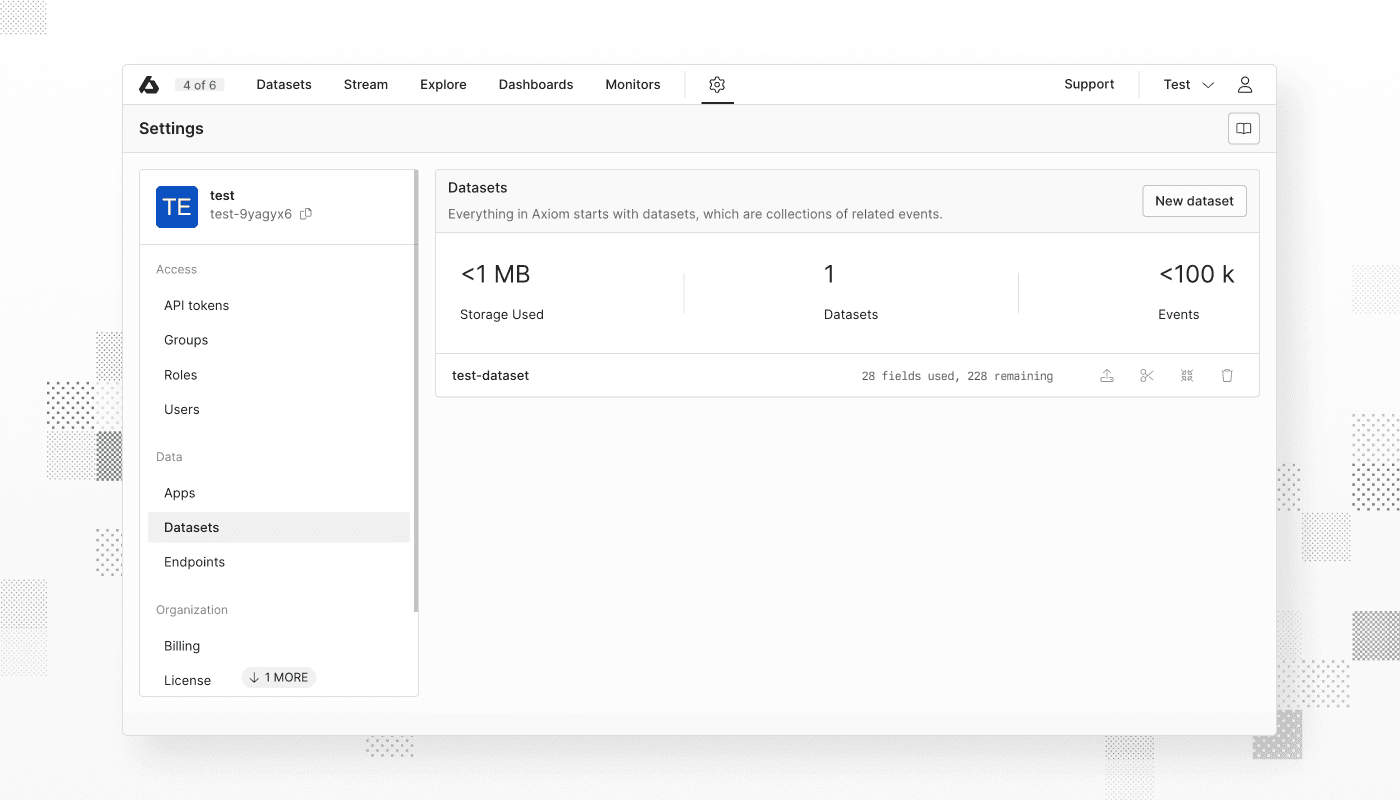Expand the 1 MORE sidebar section
This screenshot has height=800, width=1400.
(278, 677)
